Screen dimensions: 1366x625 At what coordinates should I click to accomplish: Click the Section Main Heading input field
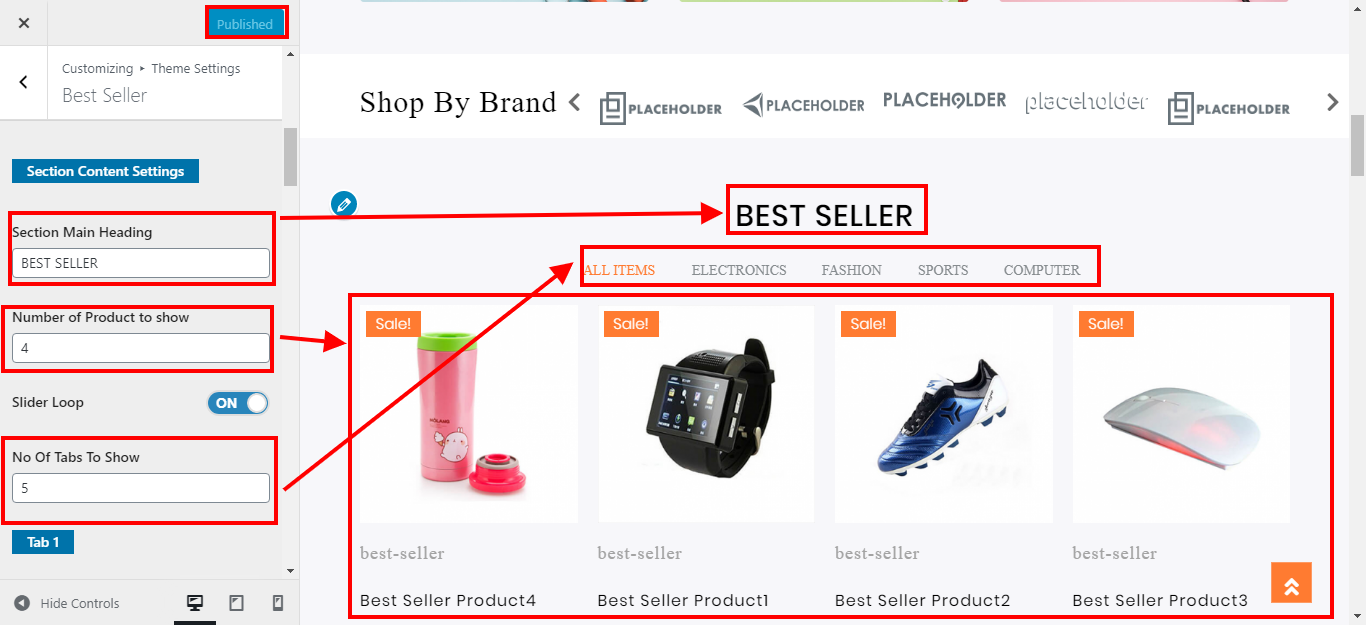pos(141,263)
